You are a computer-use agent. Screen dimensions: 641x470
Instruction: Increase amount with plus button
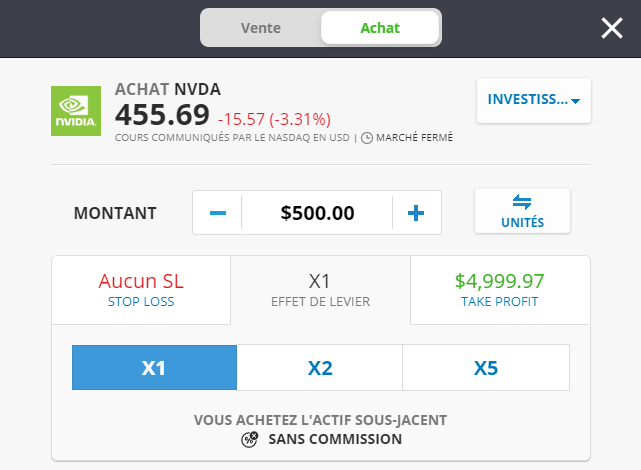(x=417, y=213)
